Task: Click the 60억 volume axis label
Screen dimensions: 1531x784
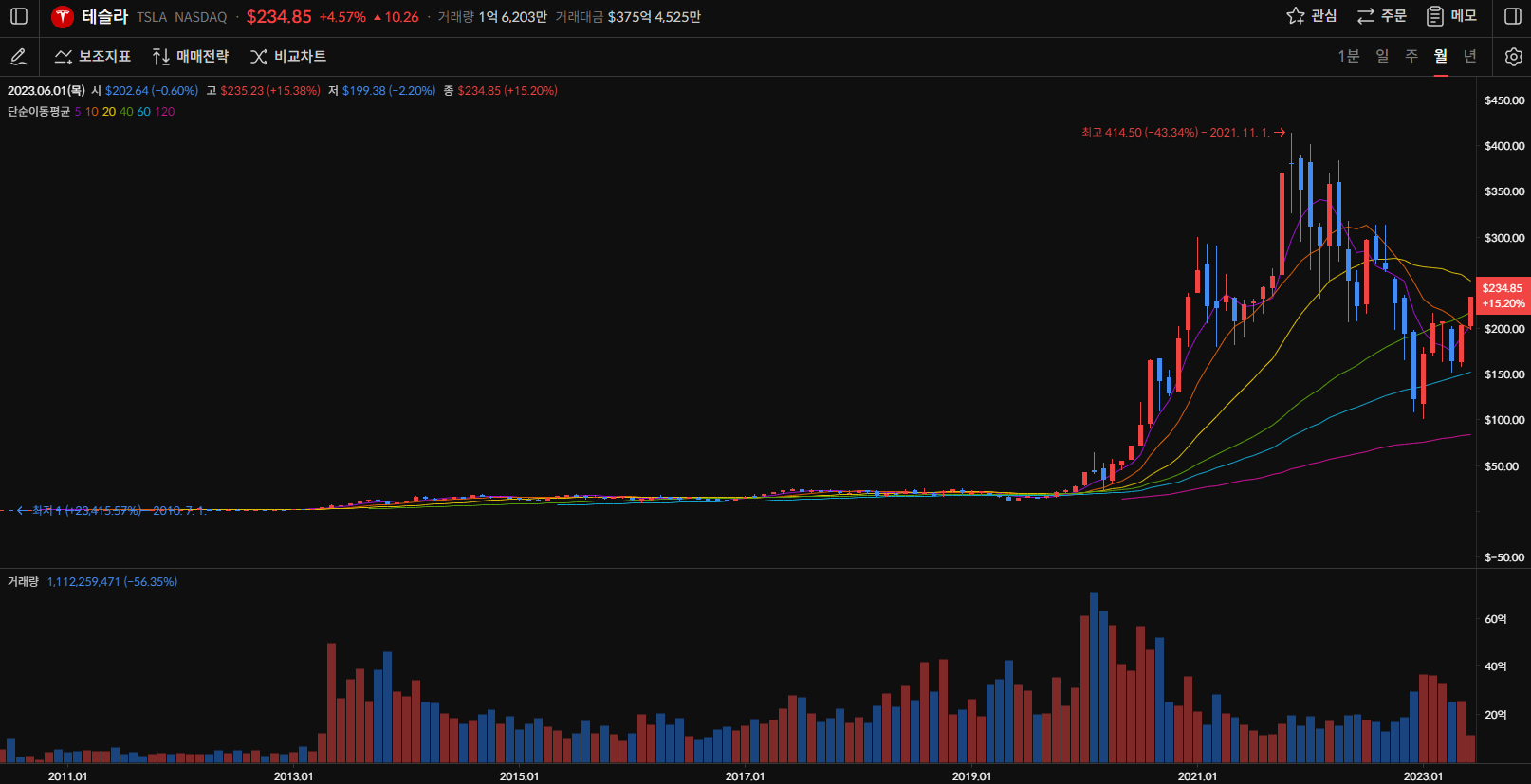Action: [1496, 619]
